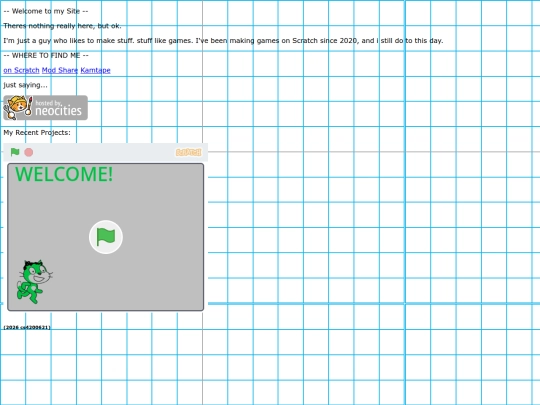Click the My Recent Projects label

pyautogui.click(x=37, y=133)
